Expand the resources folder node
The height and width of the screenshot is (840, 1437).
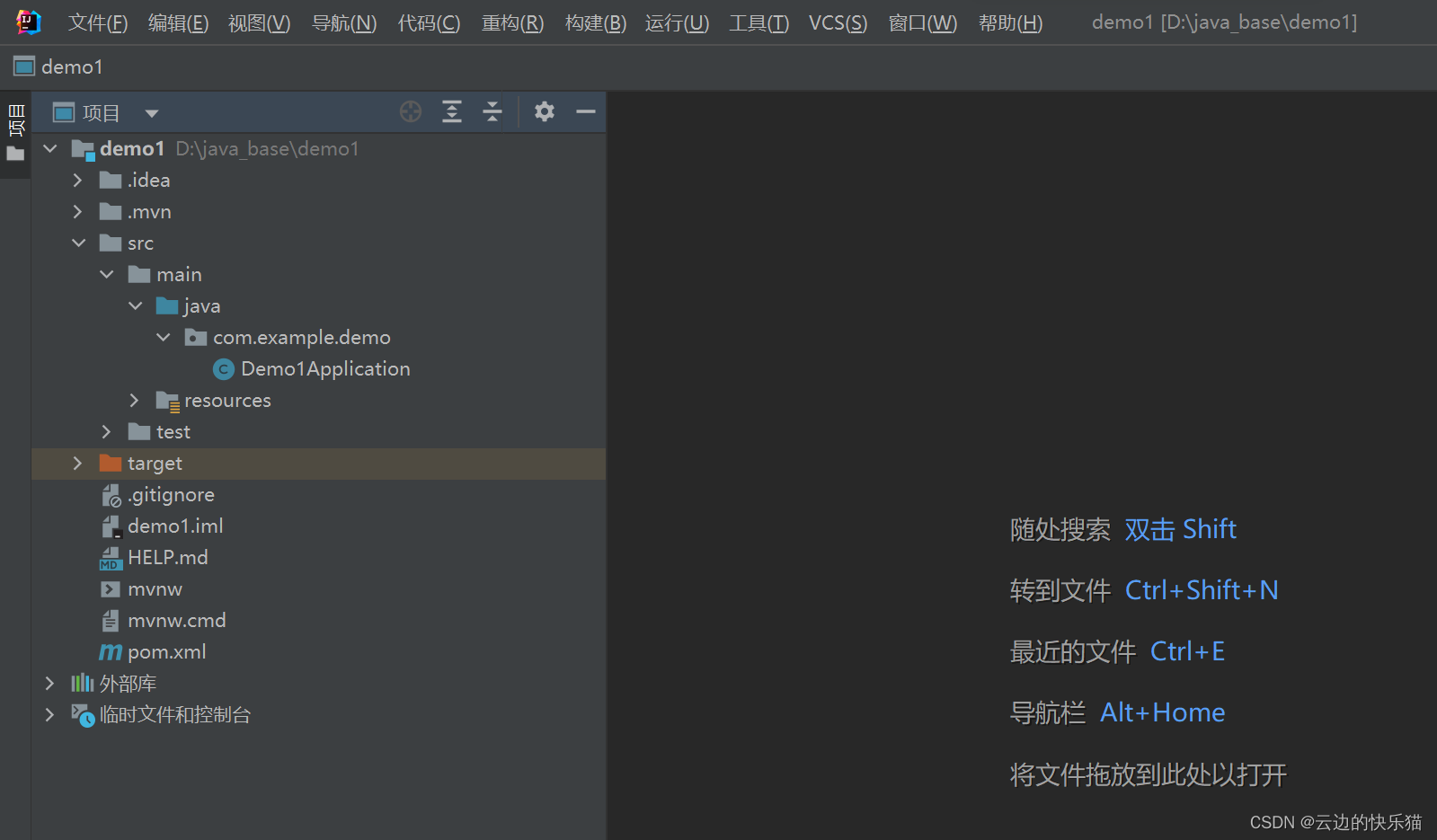click(134, 400)
